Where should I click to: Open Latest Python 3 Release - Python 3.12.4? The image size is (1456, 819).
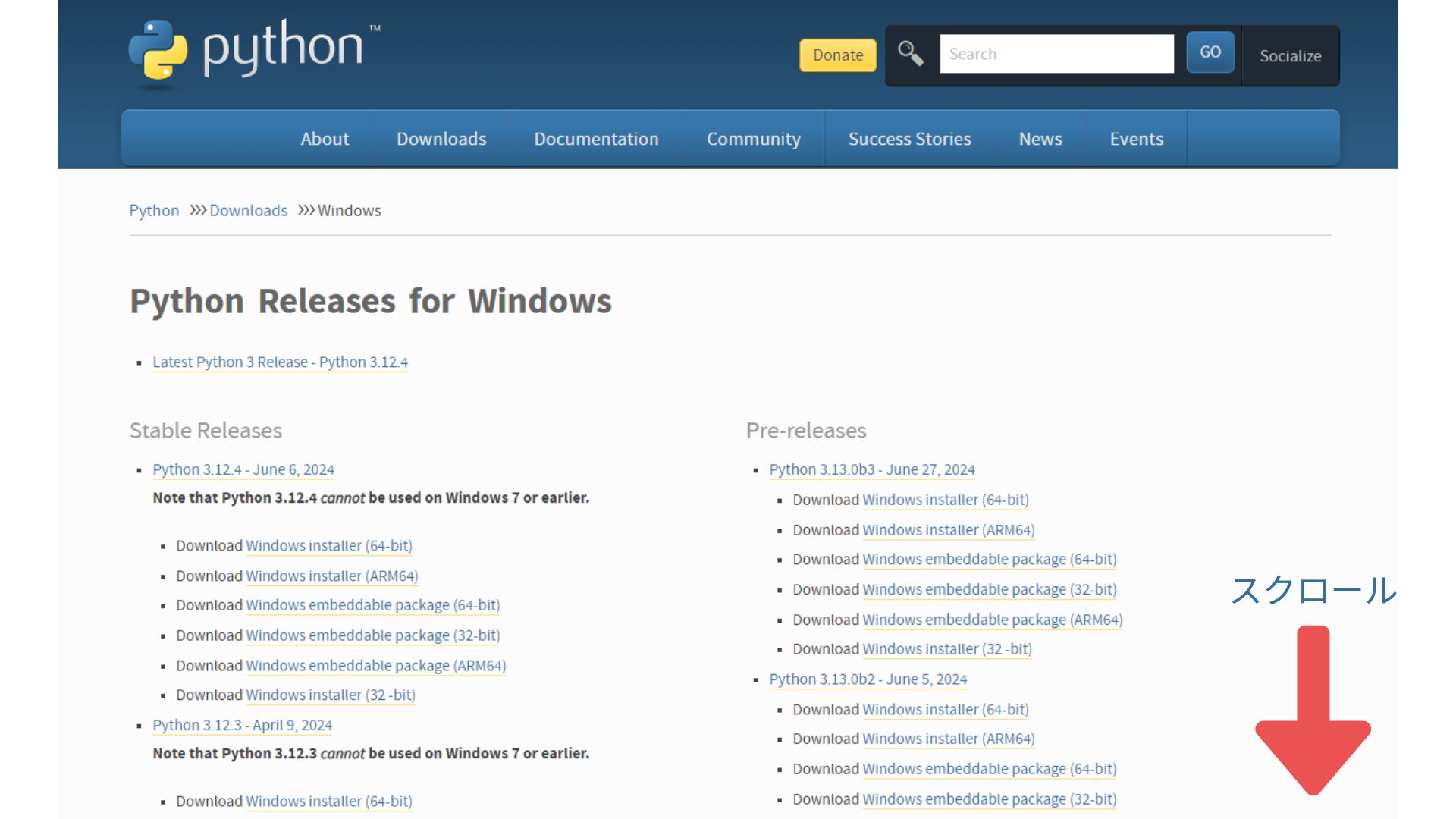[x=281, y=362]
